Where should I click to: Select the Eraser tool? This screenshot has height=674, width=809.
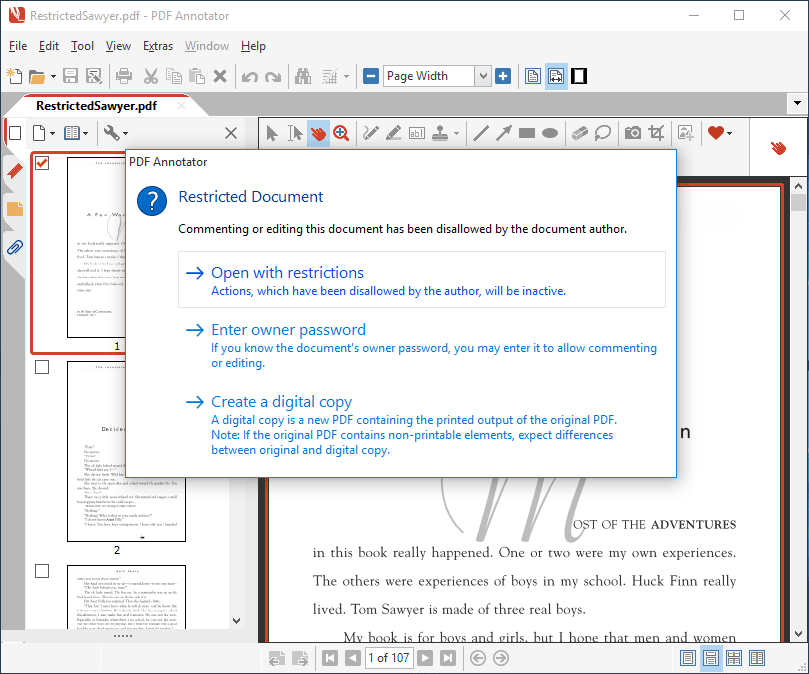click(x=580, y=133)
